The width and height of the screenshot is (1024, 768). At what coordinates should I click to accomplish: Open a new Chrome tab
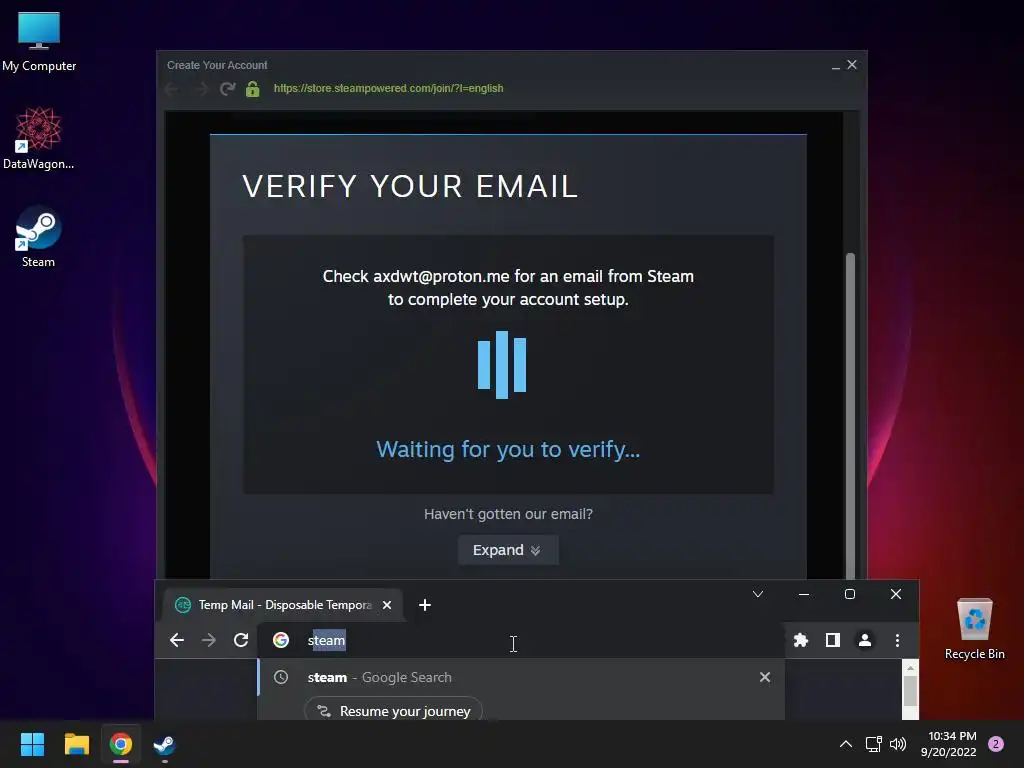tap(424, 605)
